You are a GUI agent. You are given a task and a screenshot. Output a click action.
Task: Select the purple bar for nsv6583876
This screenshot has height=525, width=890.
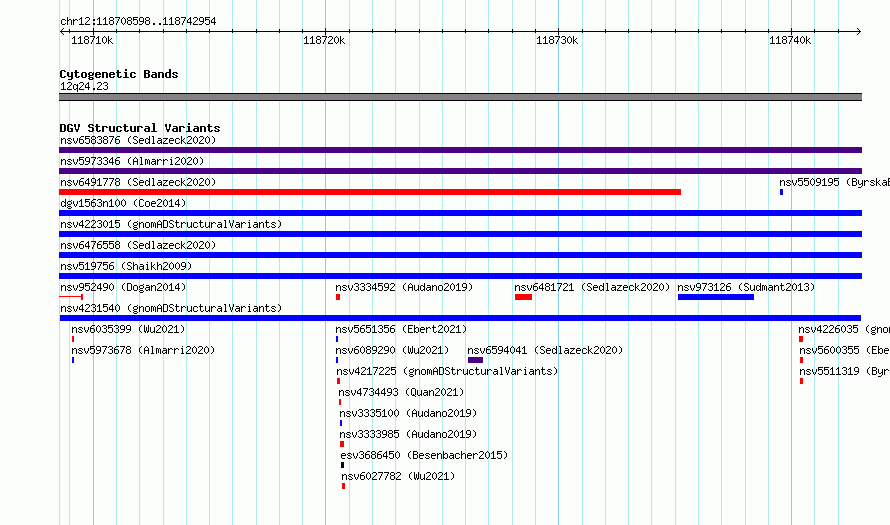(460, 150)
